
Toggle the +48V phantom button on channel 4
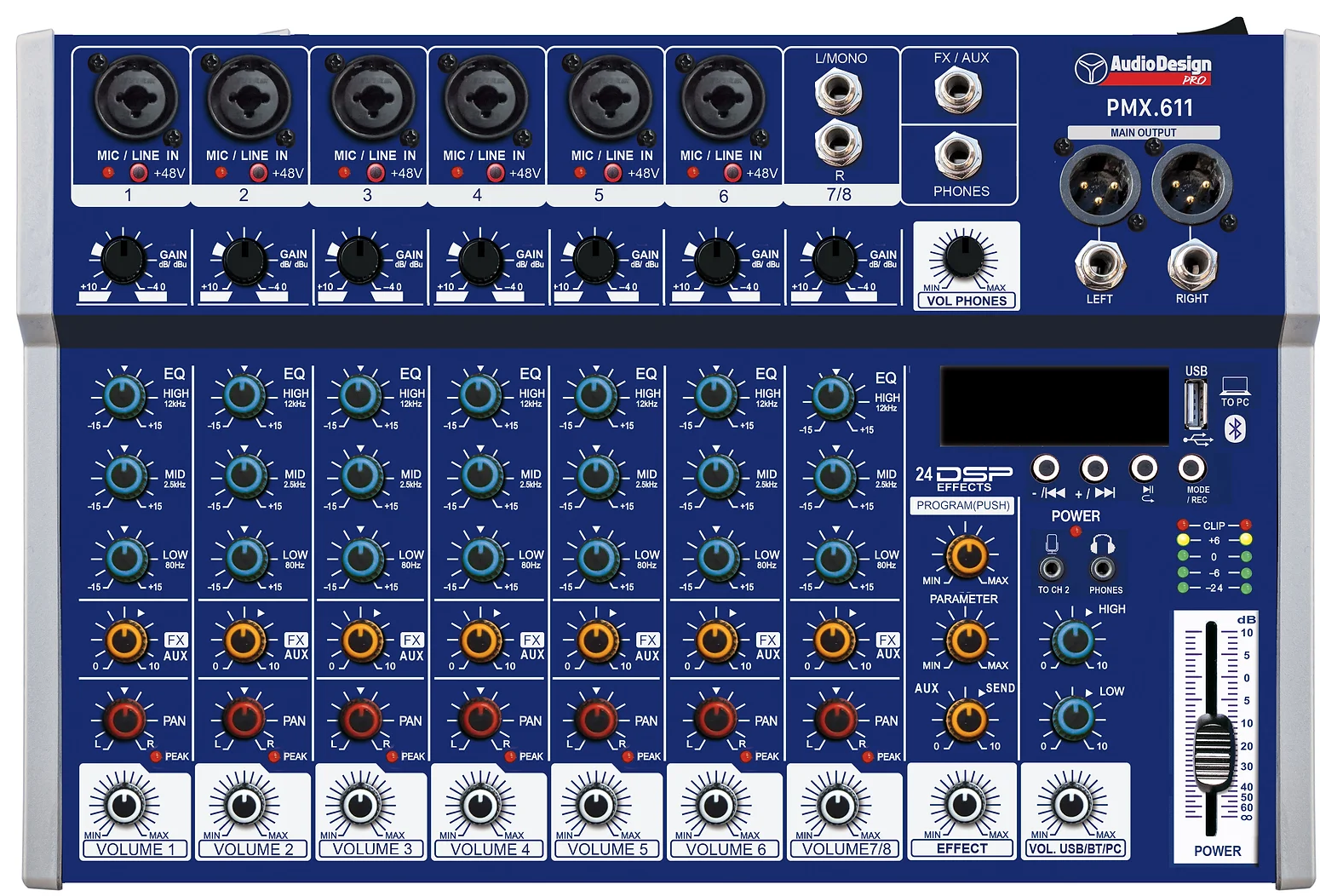pyautogui.click(x=495, y=173)
